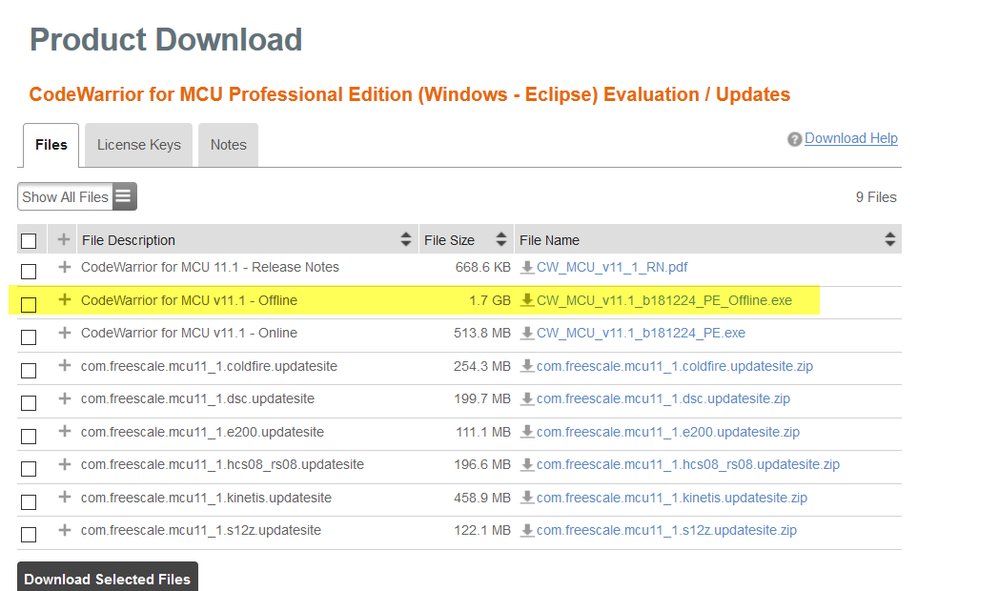The width and height of the screenshot is (999, 591).
Task: Click the download icon for dsc.updatesite.zip
Action: pyautogui.click(x=527, y=399)
